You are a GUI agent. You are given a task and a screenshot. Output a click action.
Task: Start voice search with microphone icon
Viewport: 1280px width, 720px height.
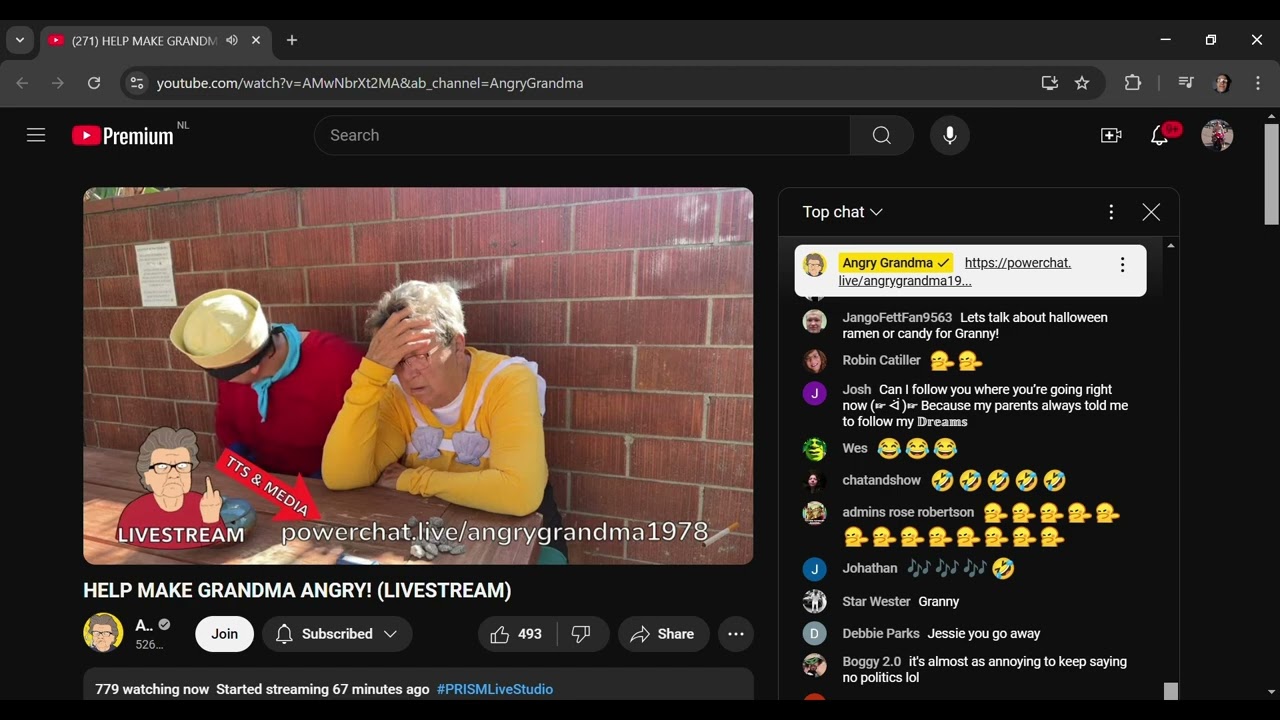(950, 135)
